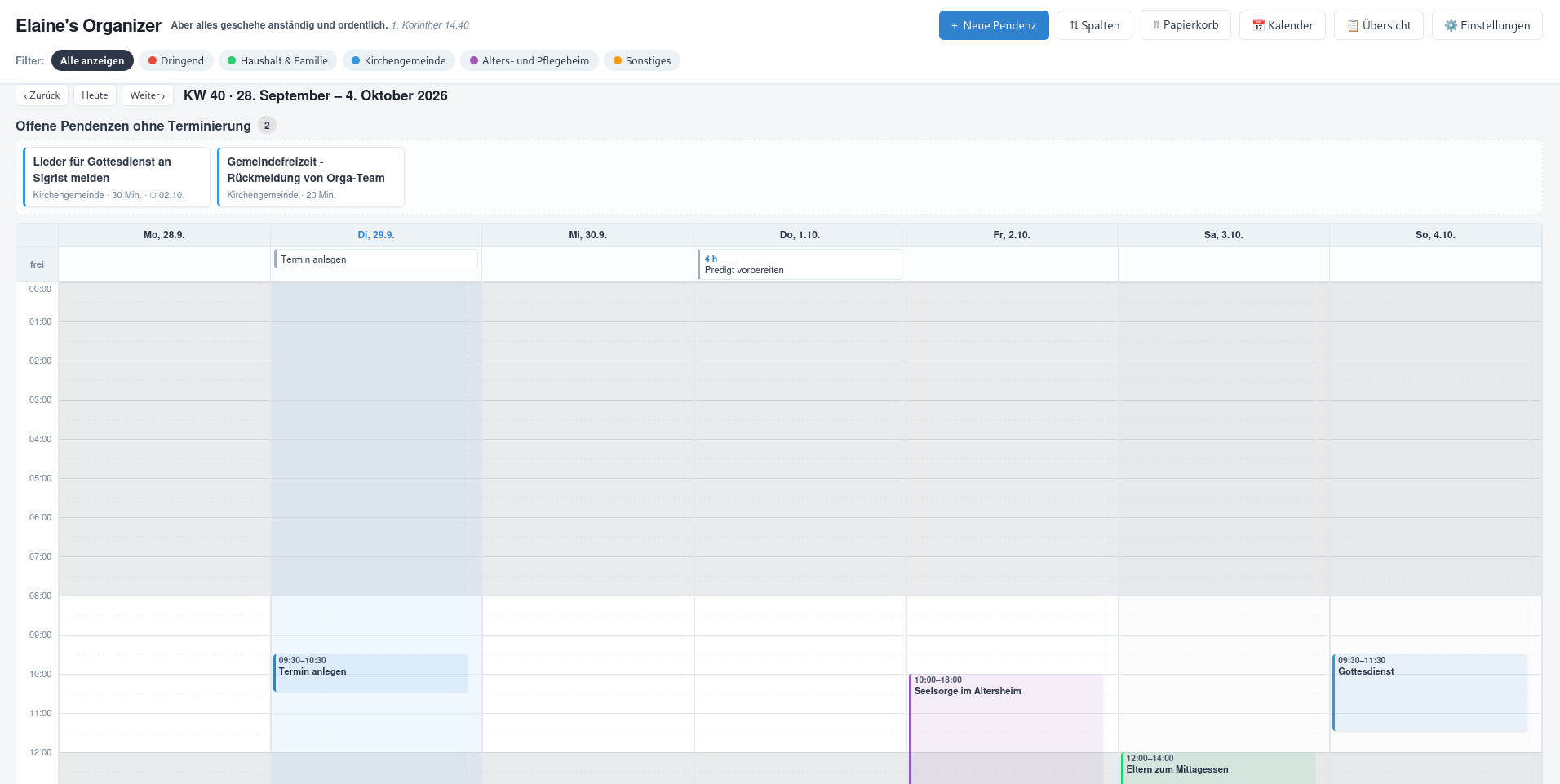The width and height of the screenshot is (1560, 784).
Task: Open the Spalten sort options
Action: 1094,25
